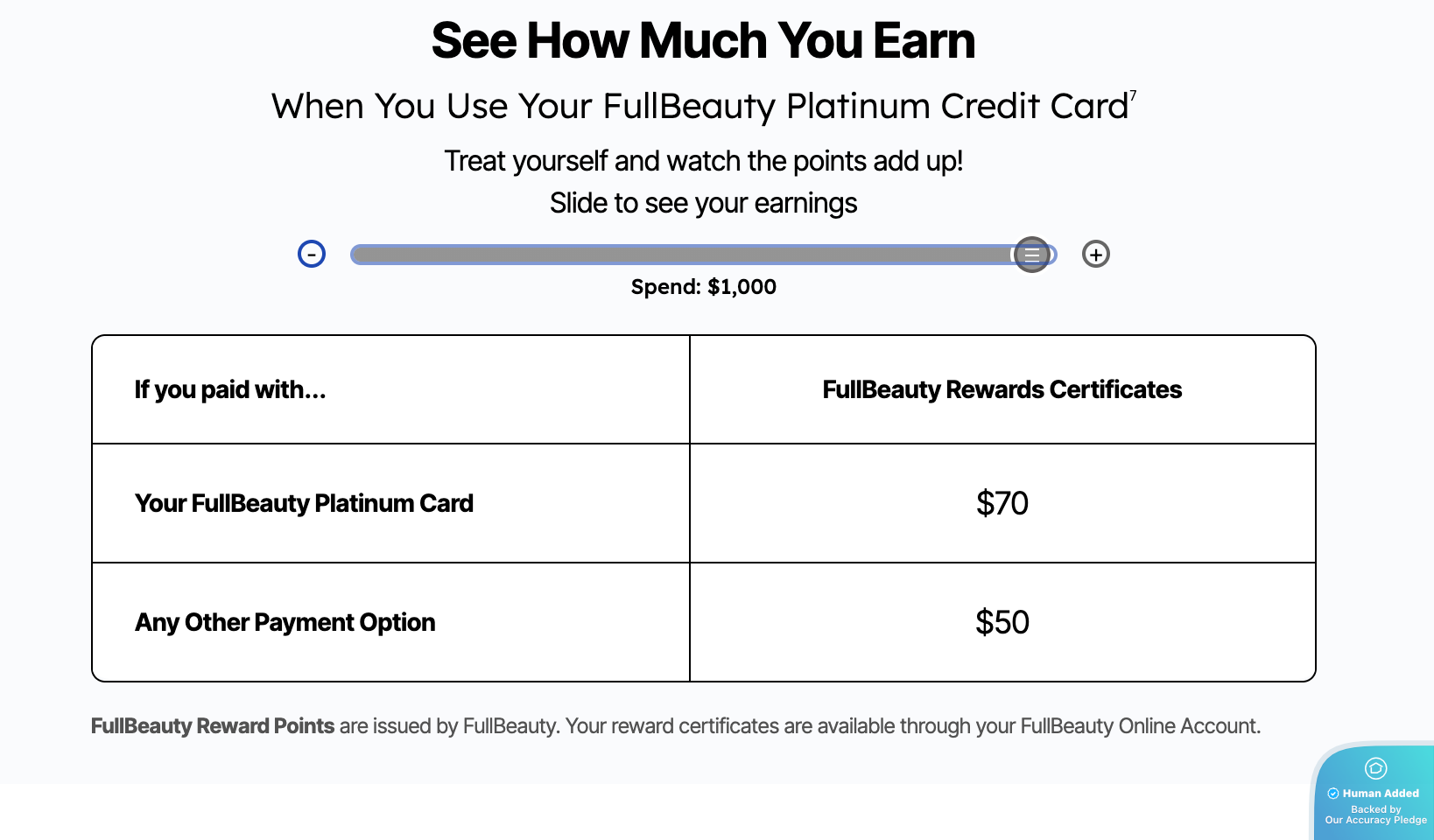The width and height of the screenshot is (1434, 840).
Task: Select the $70 rewards value cell
Action: [x=1002, y=503]
